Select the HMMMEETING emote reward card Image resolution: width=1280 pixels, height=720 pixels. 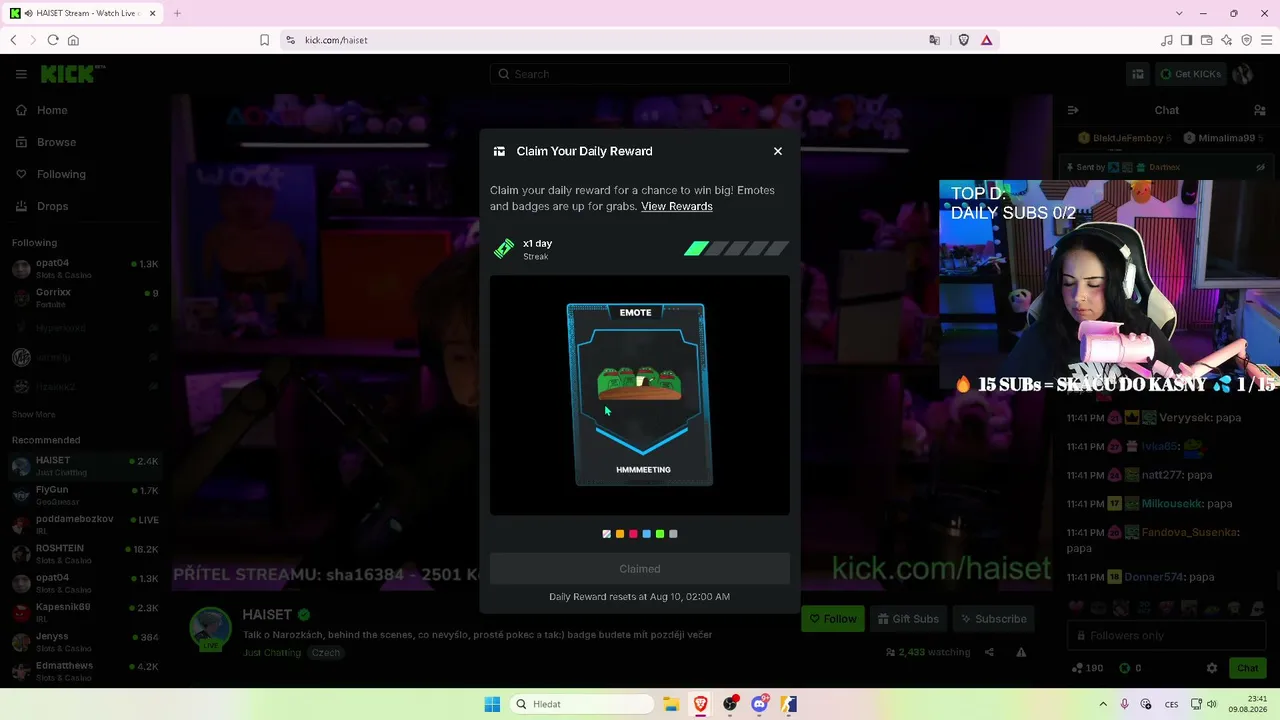pyautogui.click(x=640, y=395)
